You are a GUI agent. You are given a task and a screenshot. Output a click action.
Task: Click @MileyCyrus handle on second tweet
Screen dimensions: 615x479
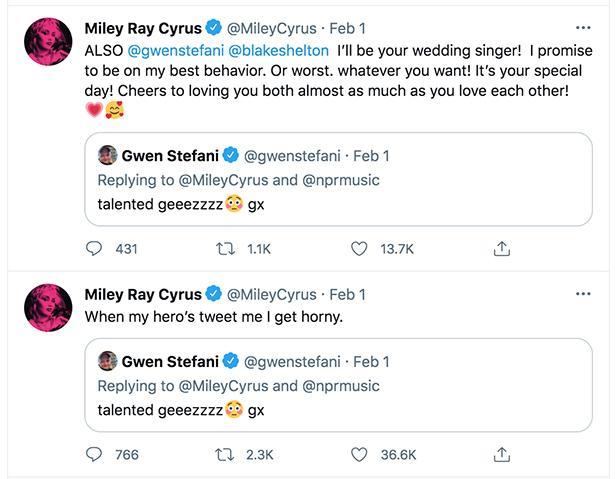tap(272, 295)
